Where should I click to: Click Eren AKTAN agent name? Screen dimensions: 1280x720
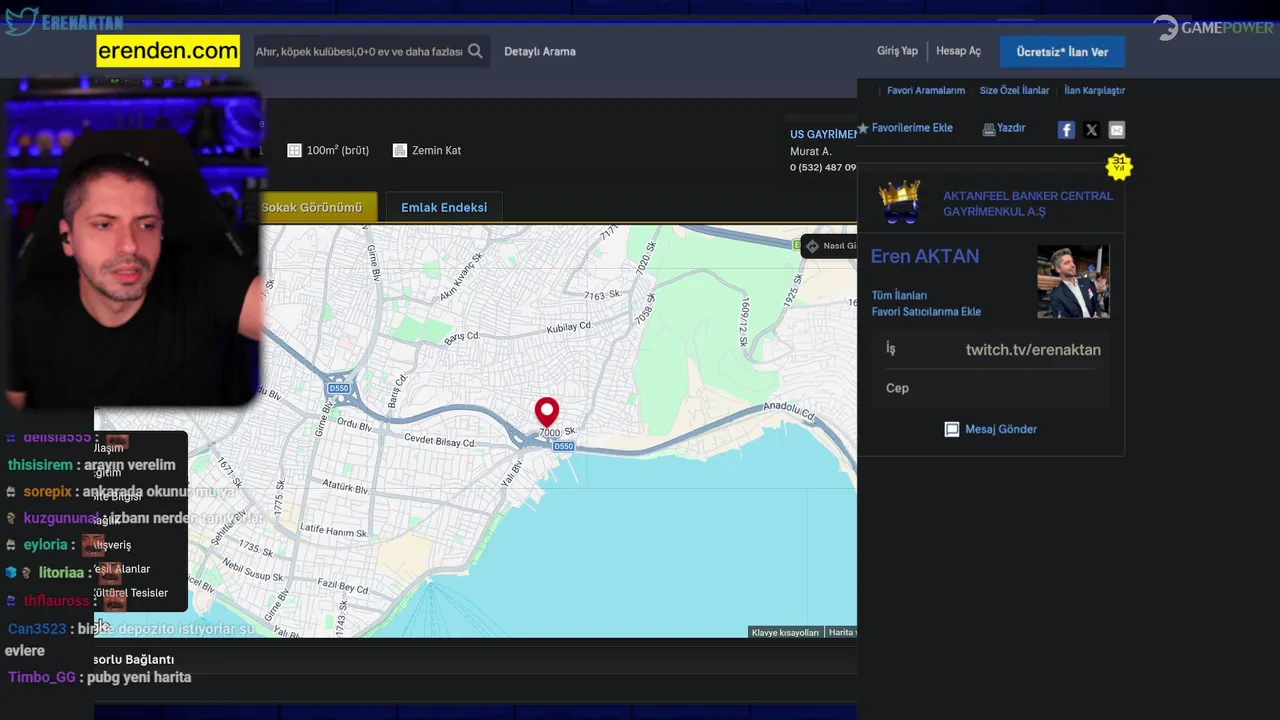[x=925, y=256]
